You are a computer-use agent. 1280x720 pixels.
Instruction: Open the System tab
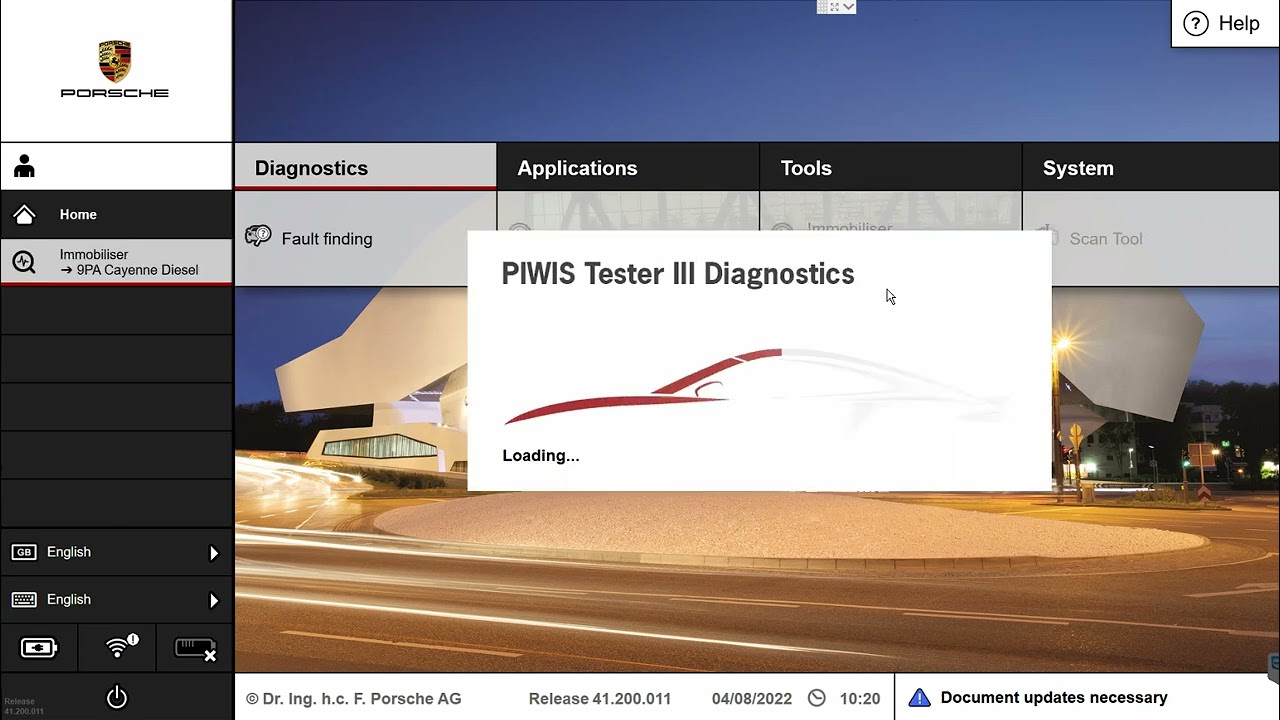coord(1151,168)
